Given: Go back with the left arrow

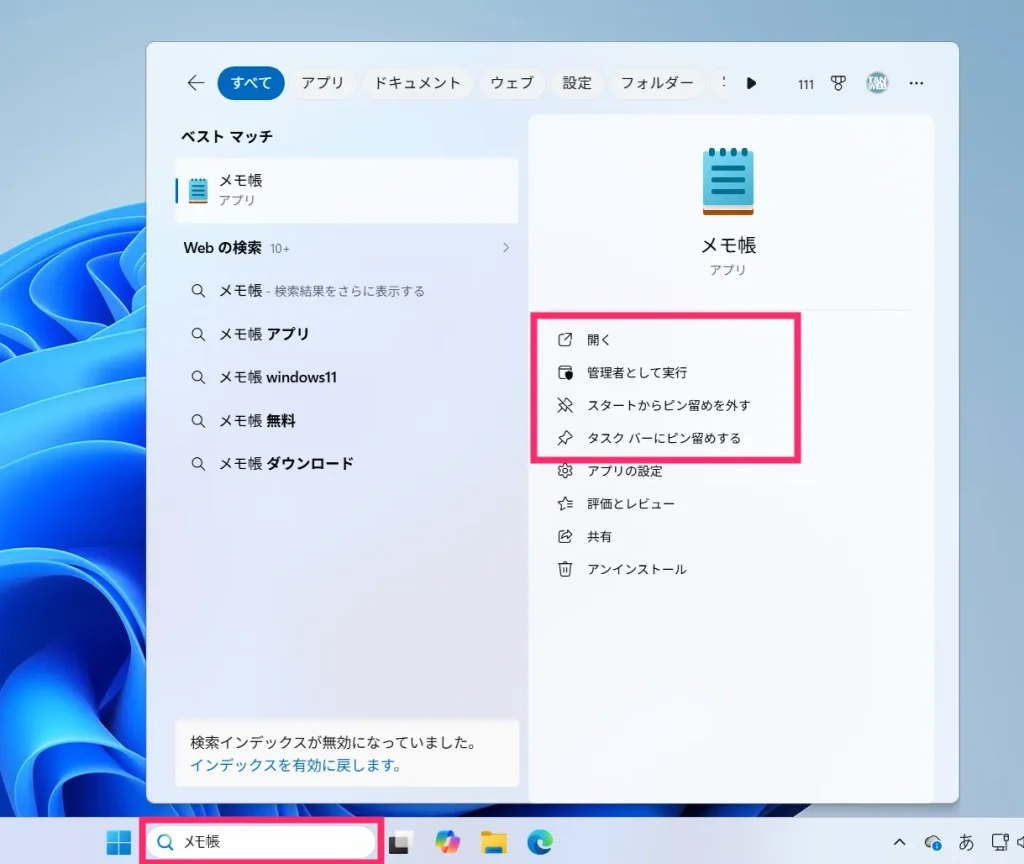Looking at the screenshot, I should coord(196,83).
